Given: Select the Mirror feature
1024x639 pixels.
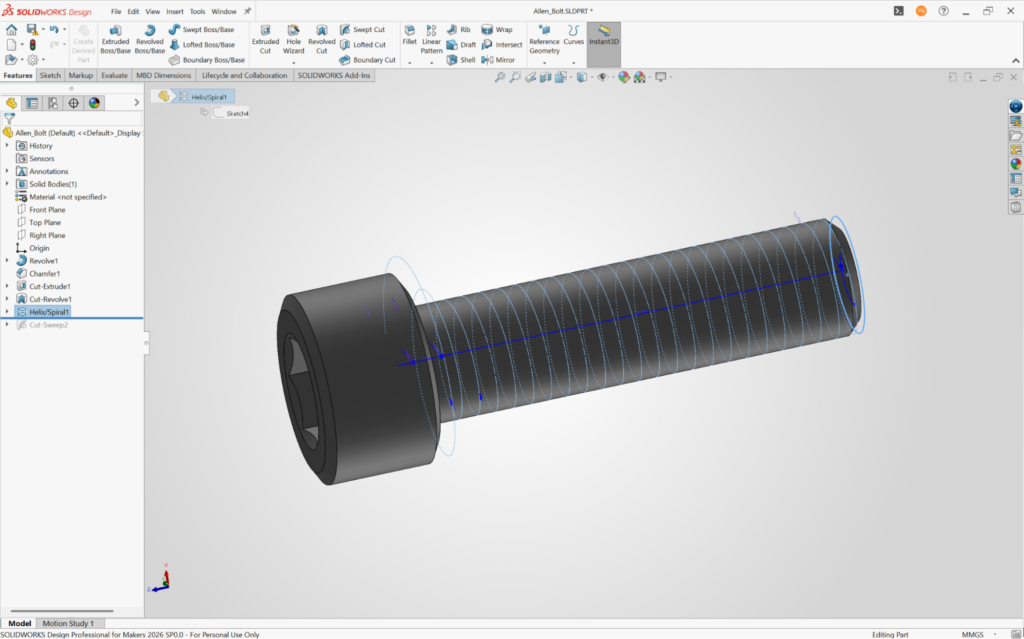Looking at the screenshot, I should point(498,59).
